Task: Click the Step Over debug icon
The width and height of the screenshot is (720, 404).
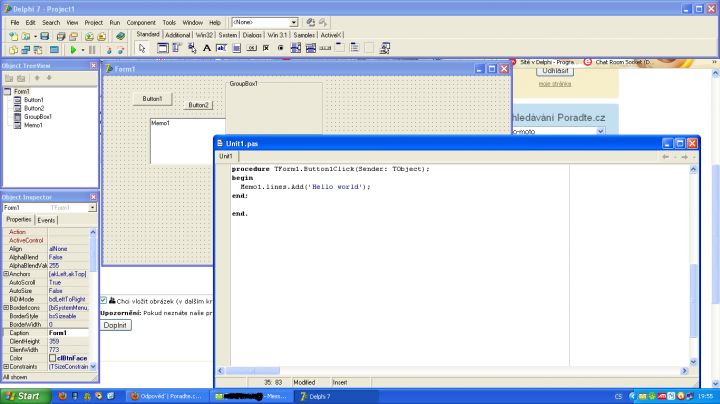Action: tap(120, 50)
